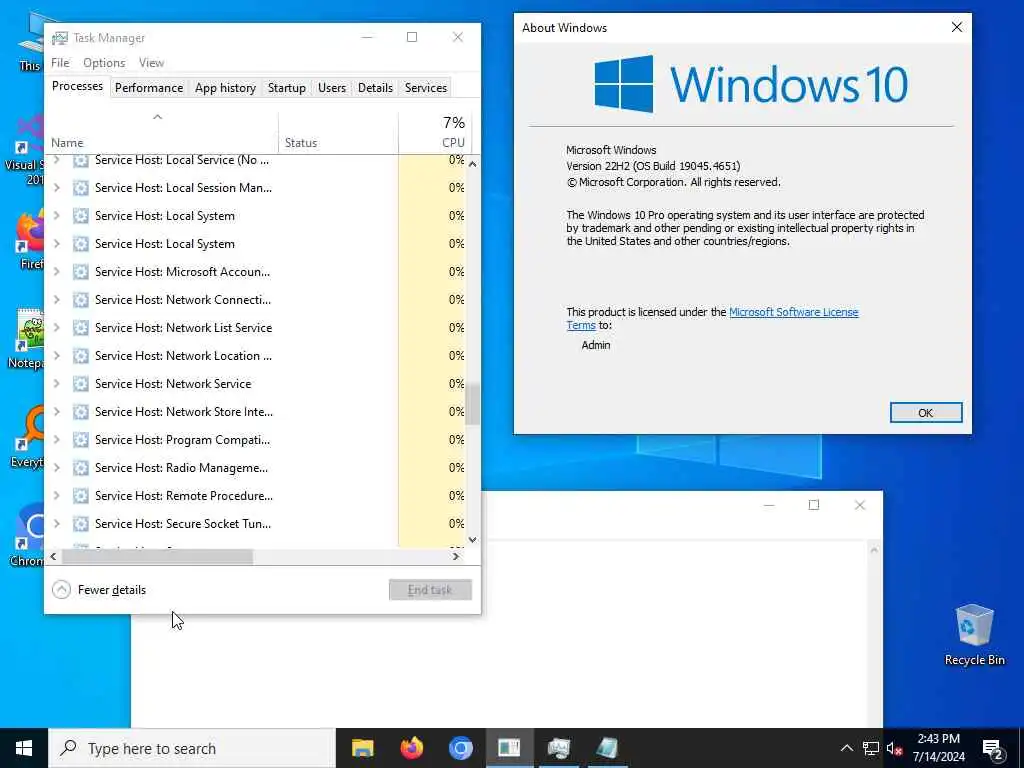Click the End task button
This screenshot has height=768, width=1024.
pyautogui.click(x=430, y=590)
